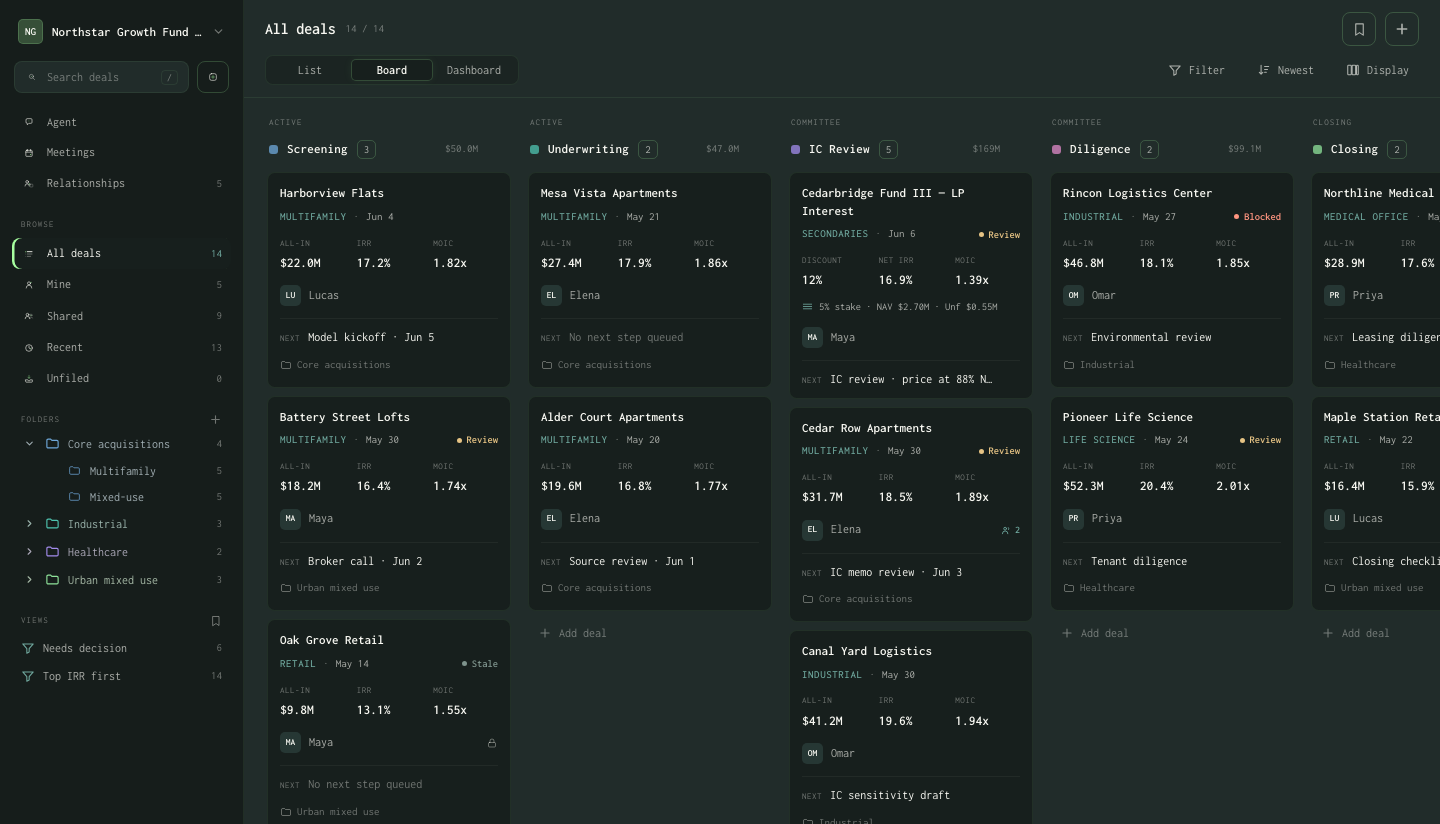1440x824 pixels.
Task: Click the Urban mixed use folder icon
Action: coord(52,580)
